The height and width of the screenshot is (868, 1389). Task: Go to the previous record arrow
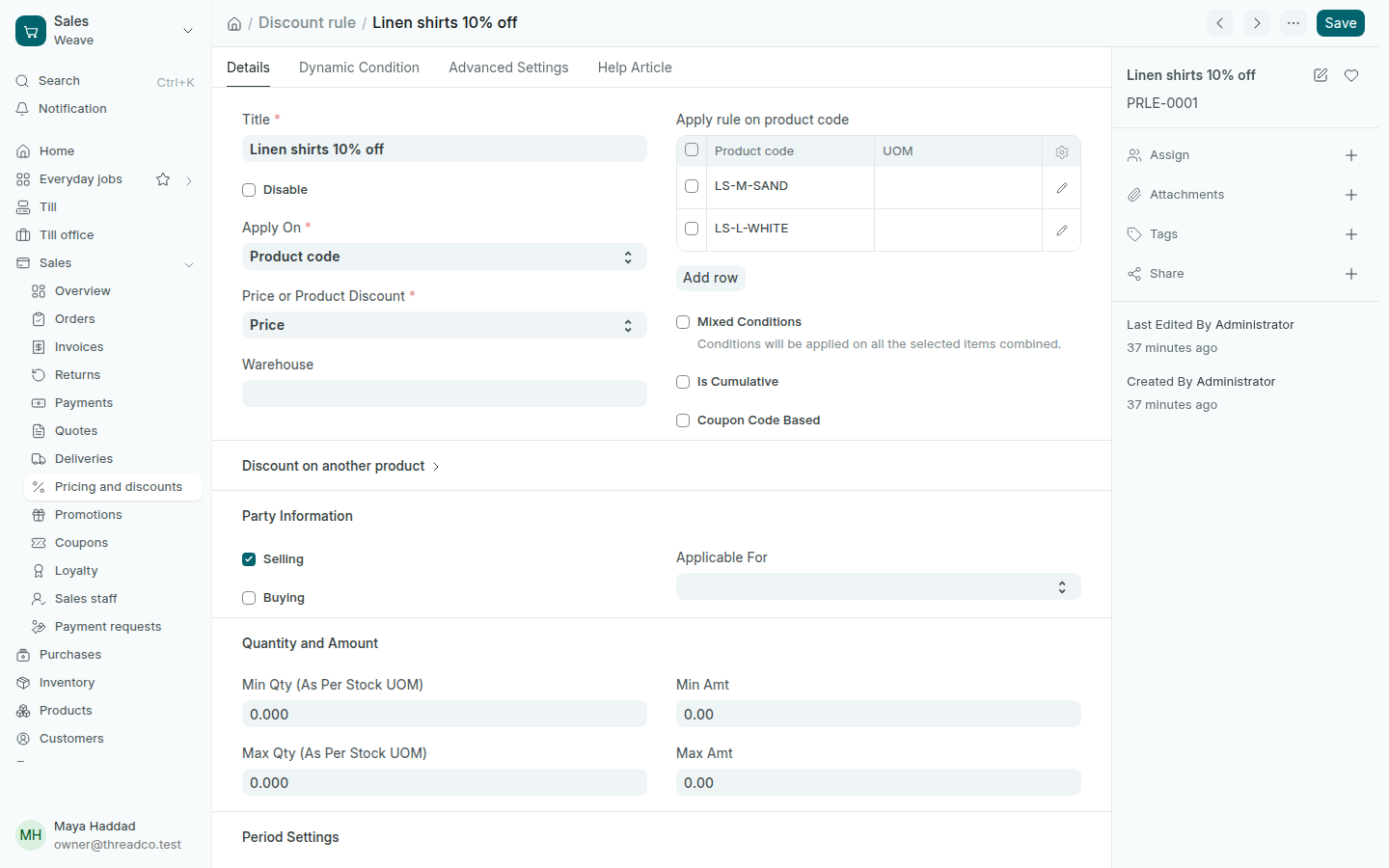click(x=1220, y=23)
